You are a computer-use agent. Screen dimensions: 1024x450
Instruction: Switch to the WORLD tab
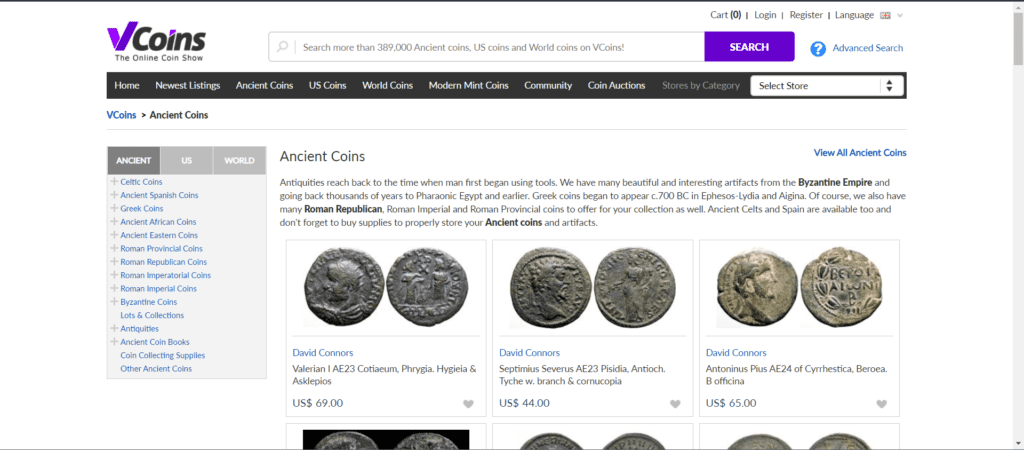click(x=239, y=161)
